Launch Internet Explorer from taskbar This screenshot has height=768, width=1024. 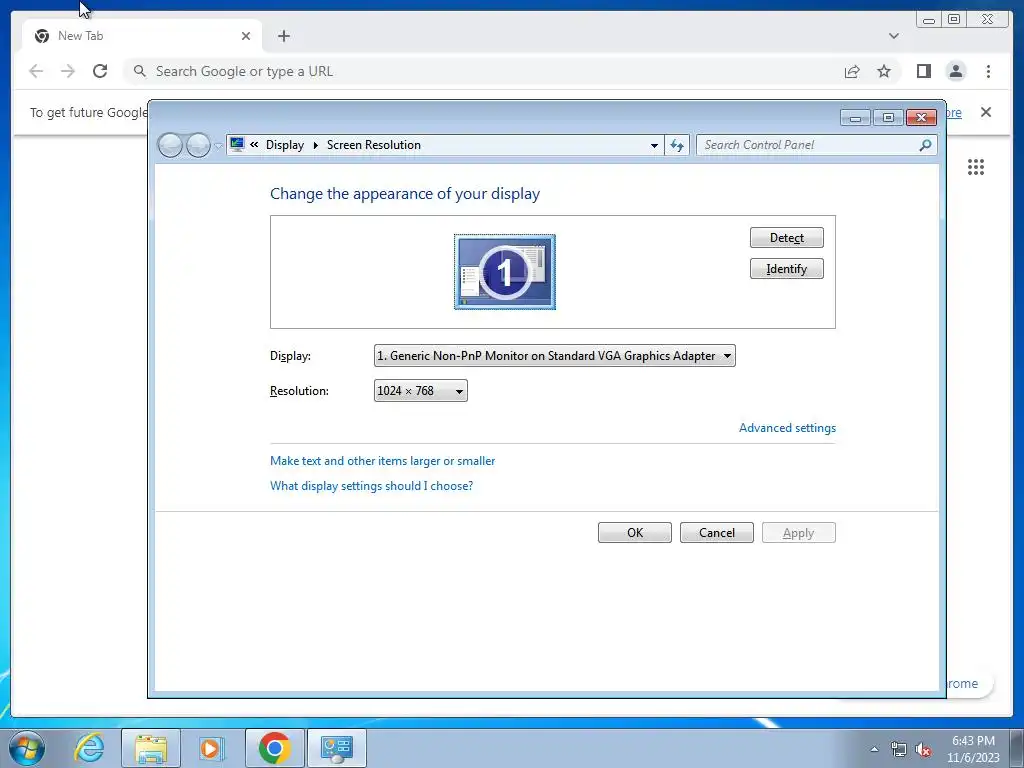pyautogui.click(x=89, y=748)
